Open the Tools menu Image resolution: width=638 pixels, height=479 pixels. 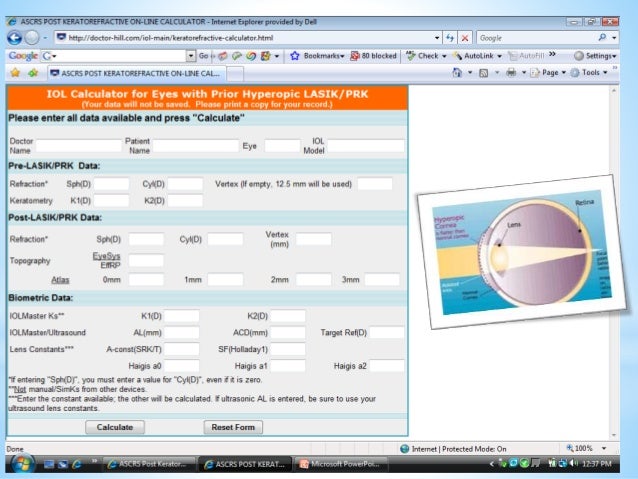pos(589,73)
